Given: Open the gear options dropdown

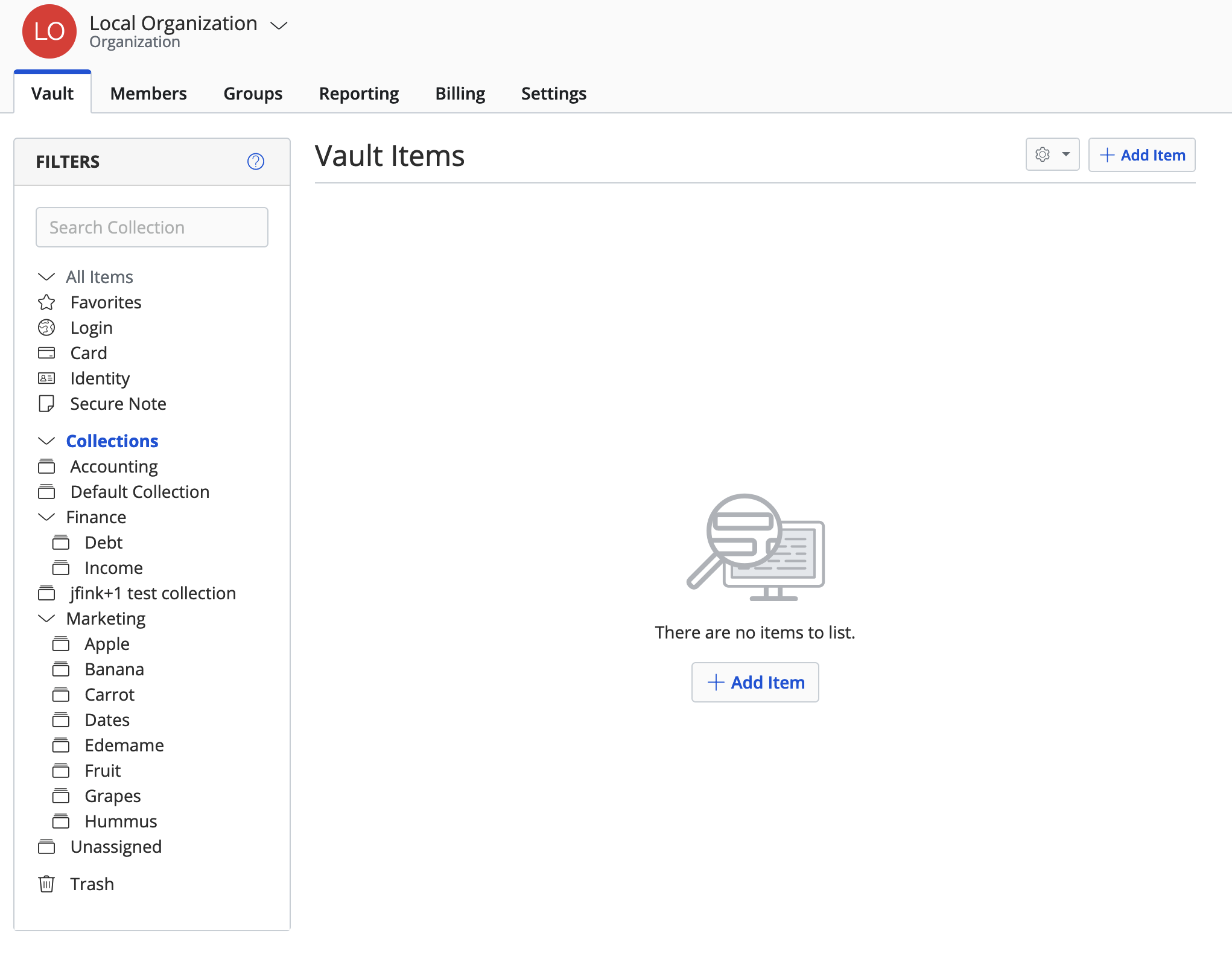Looking at the screenshot, I should point(1052,155).
